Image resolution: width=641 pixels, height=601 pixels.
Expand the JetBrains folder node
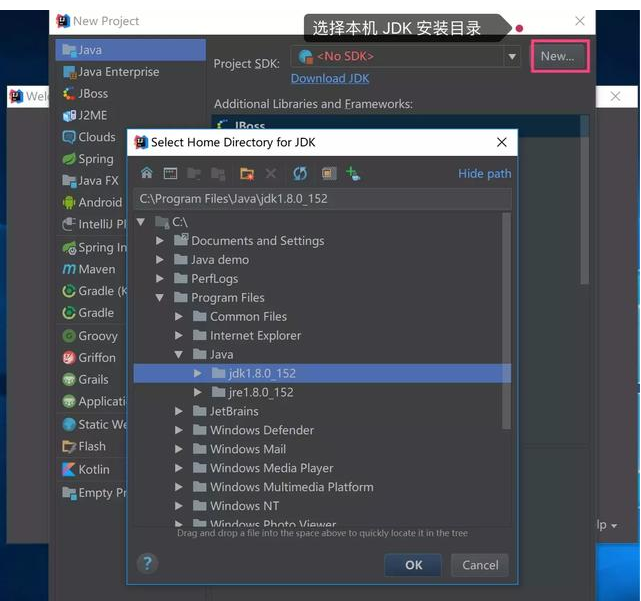tap(179, 411)
